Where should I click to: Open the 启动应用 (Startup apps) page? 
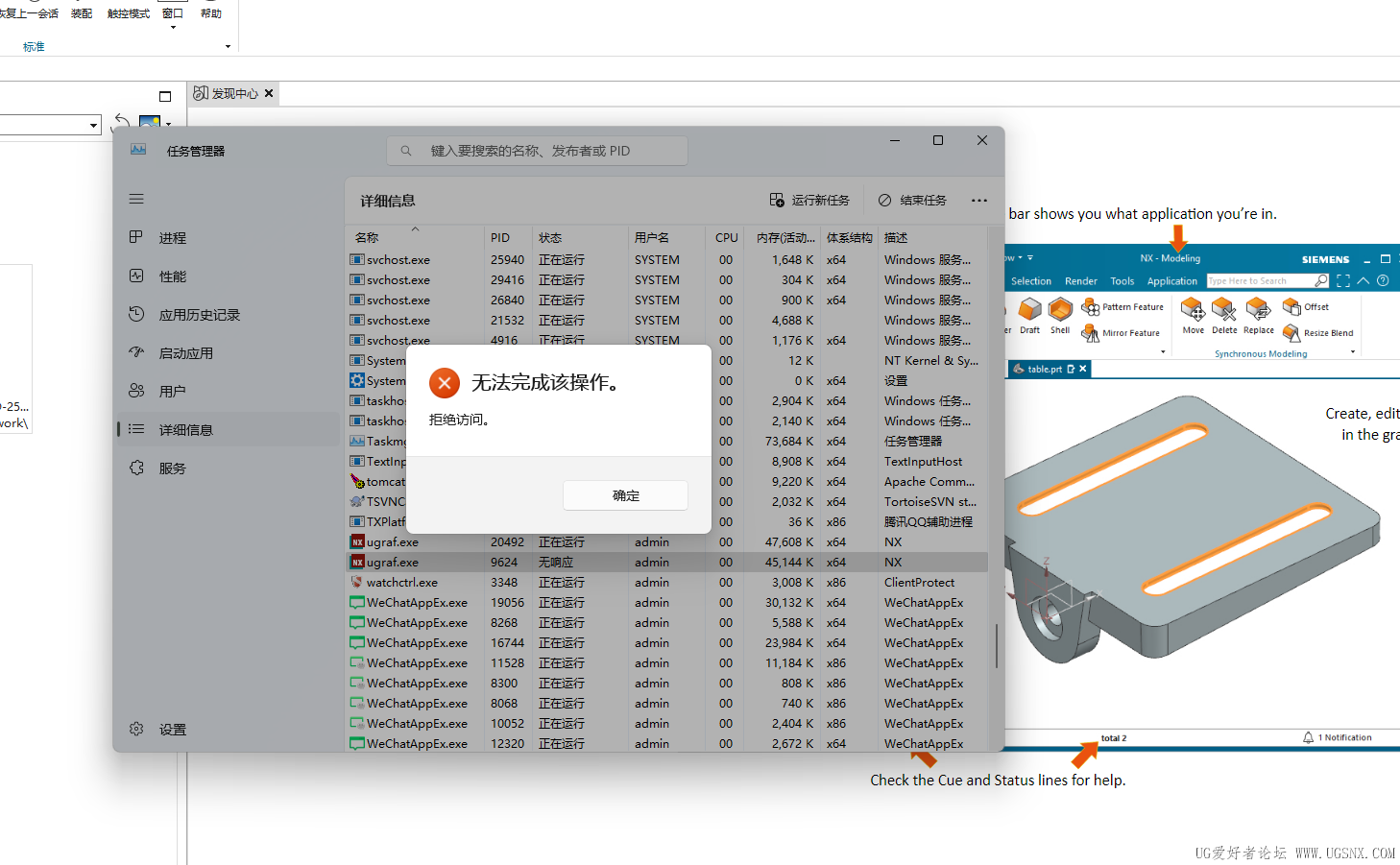tap(185, 353)
